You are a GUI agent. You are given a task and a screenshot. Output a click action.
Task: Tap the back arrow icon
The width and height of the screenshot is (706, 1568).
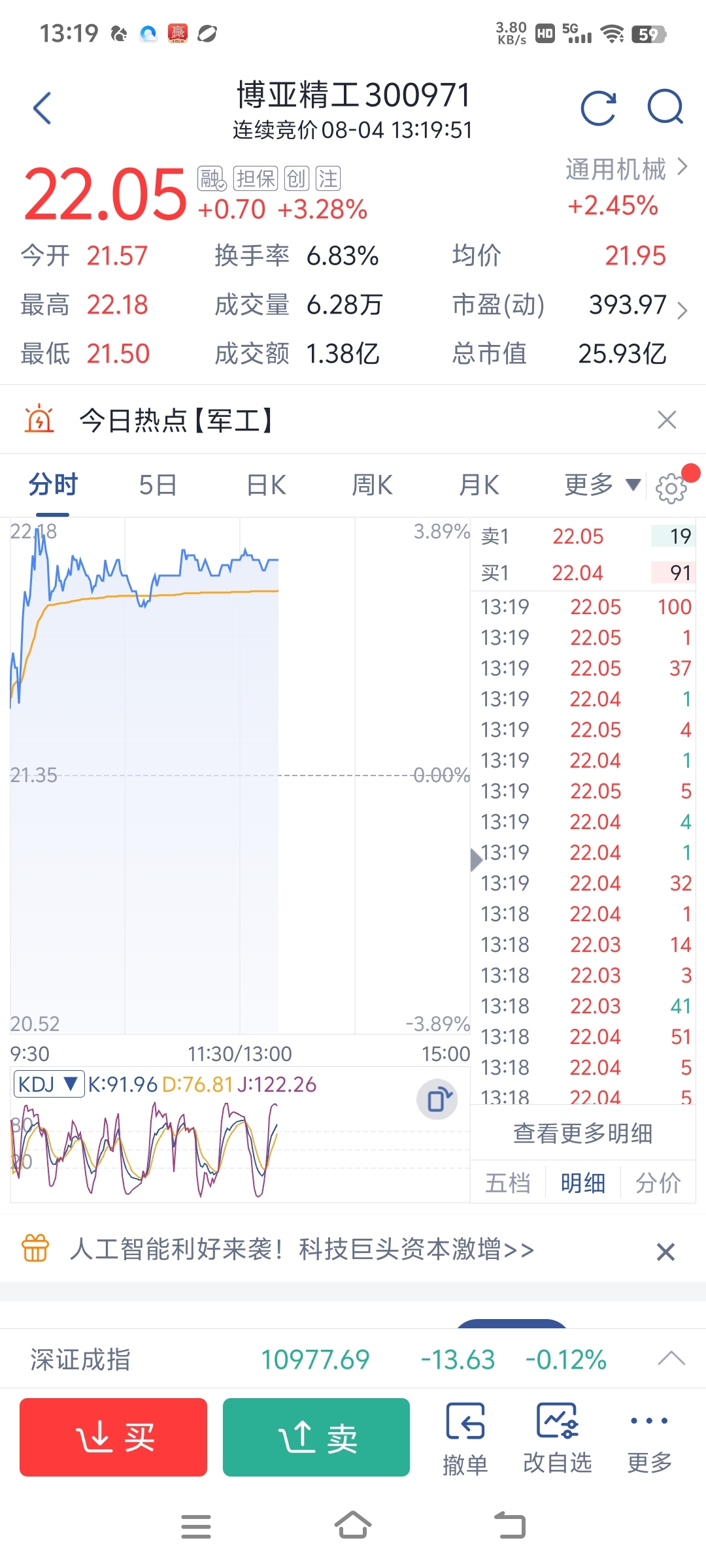tap(42, 108)
